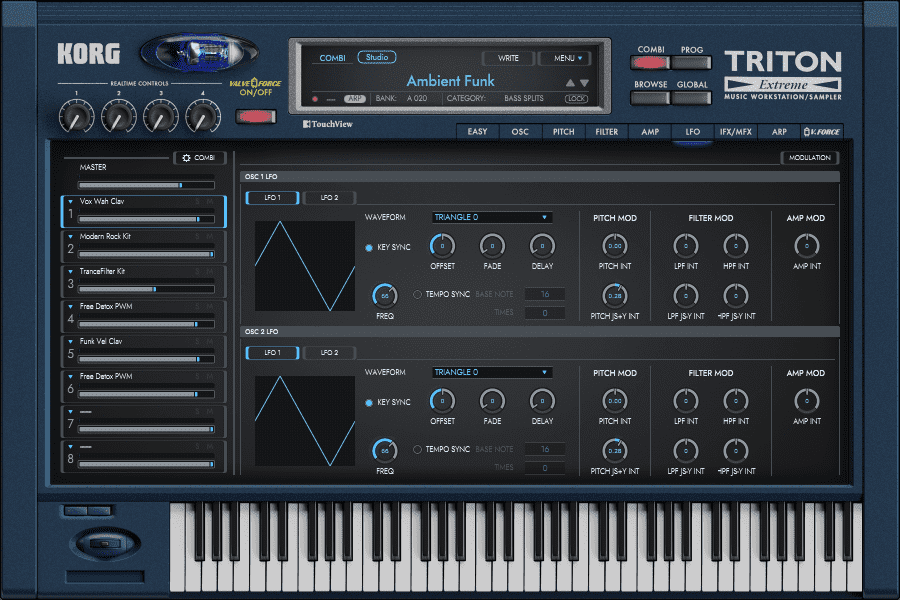Enable Tempo Sync for OSC 2 LFO
Screen dimensions: 900x600
pyautogui.click(x=417, y=450)
